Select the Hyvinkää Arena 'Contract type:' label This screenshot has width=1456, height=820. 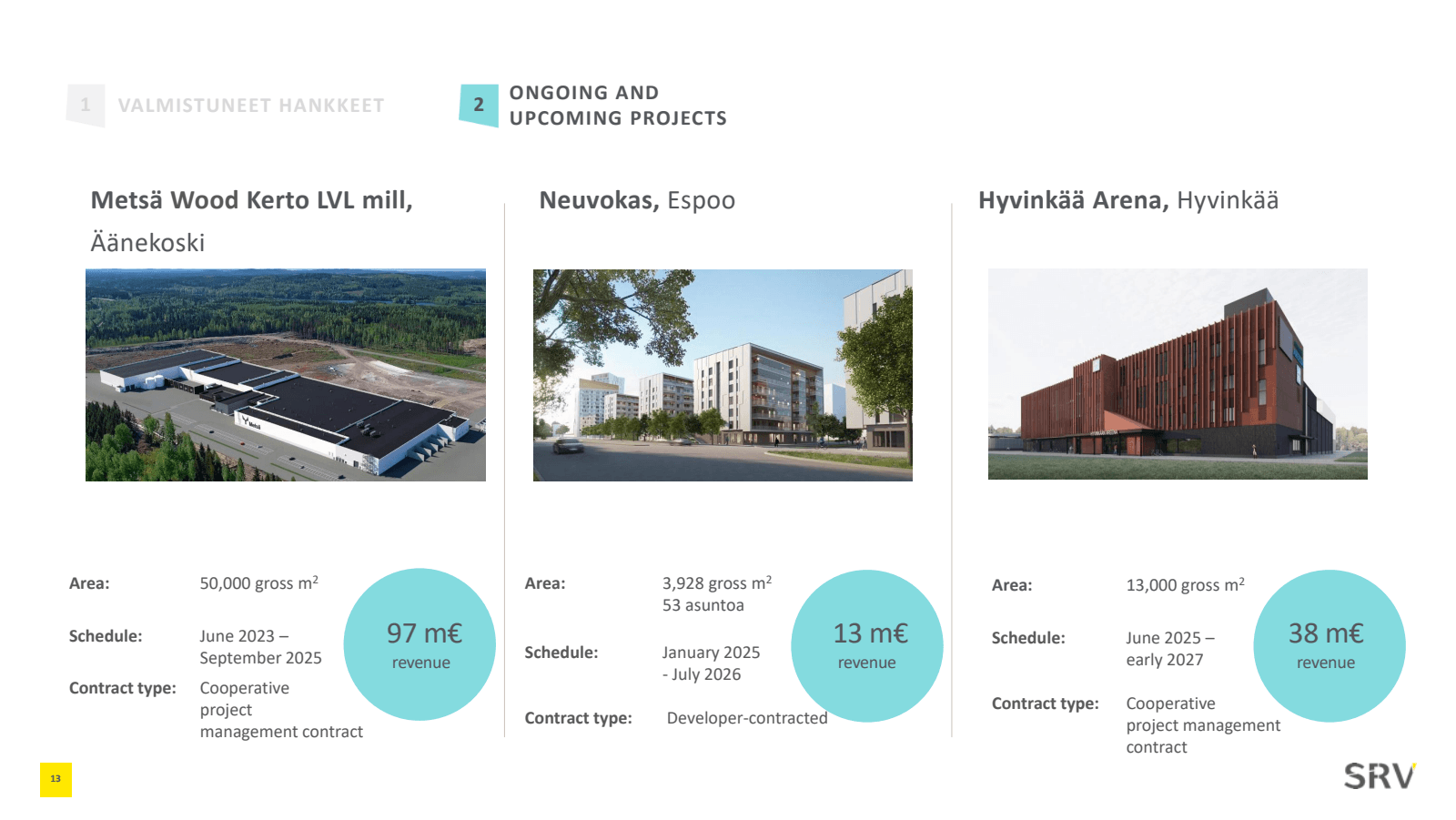pos(1046,704)
